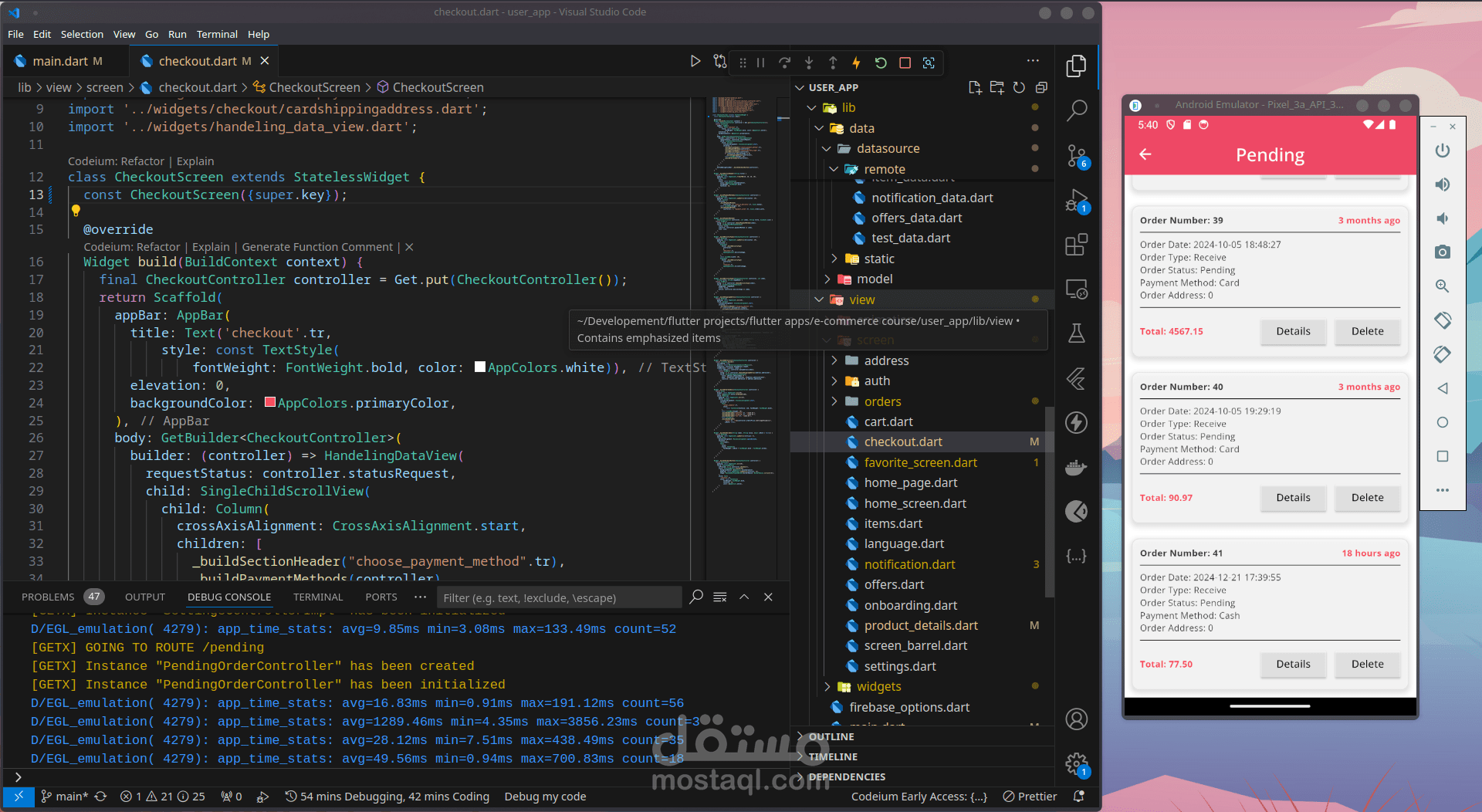Screen dimensions: 1482x812
Task: Open Remote Explorer in activity bar
Action: point(1076,289)
